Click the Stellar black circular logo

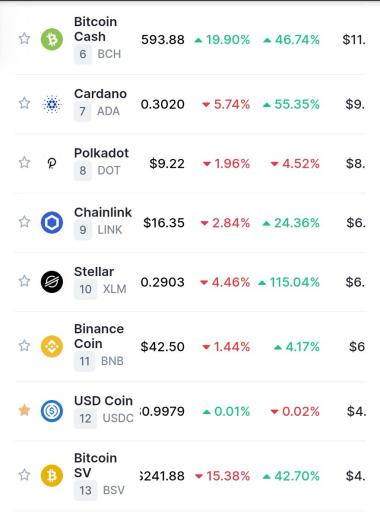(52, 282)
